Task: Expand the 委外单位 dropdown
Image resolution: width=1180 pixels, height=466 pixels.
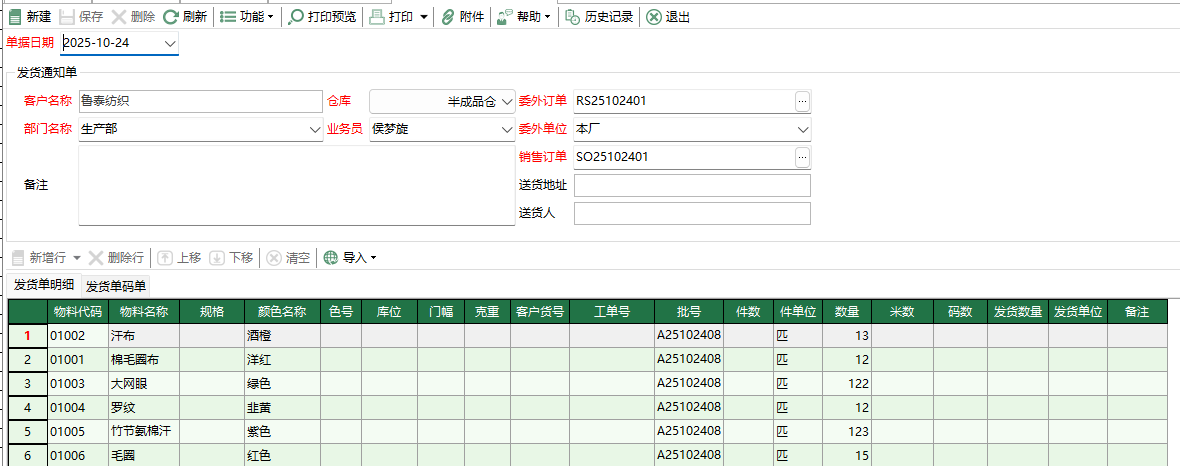Action: [x=803, y=129]
